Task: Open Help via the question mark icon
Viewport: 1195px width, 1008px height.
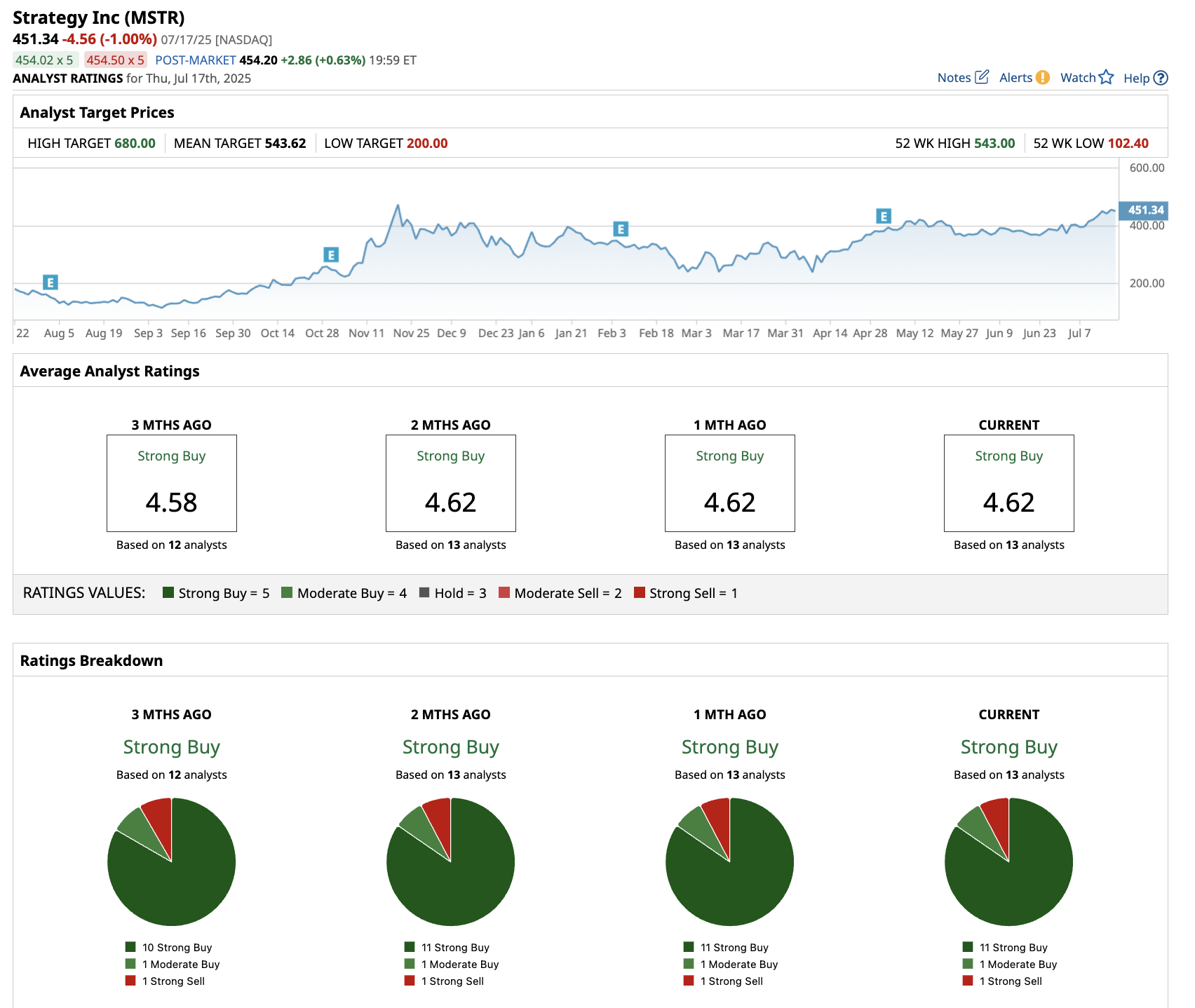Action: (1161, 78)
